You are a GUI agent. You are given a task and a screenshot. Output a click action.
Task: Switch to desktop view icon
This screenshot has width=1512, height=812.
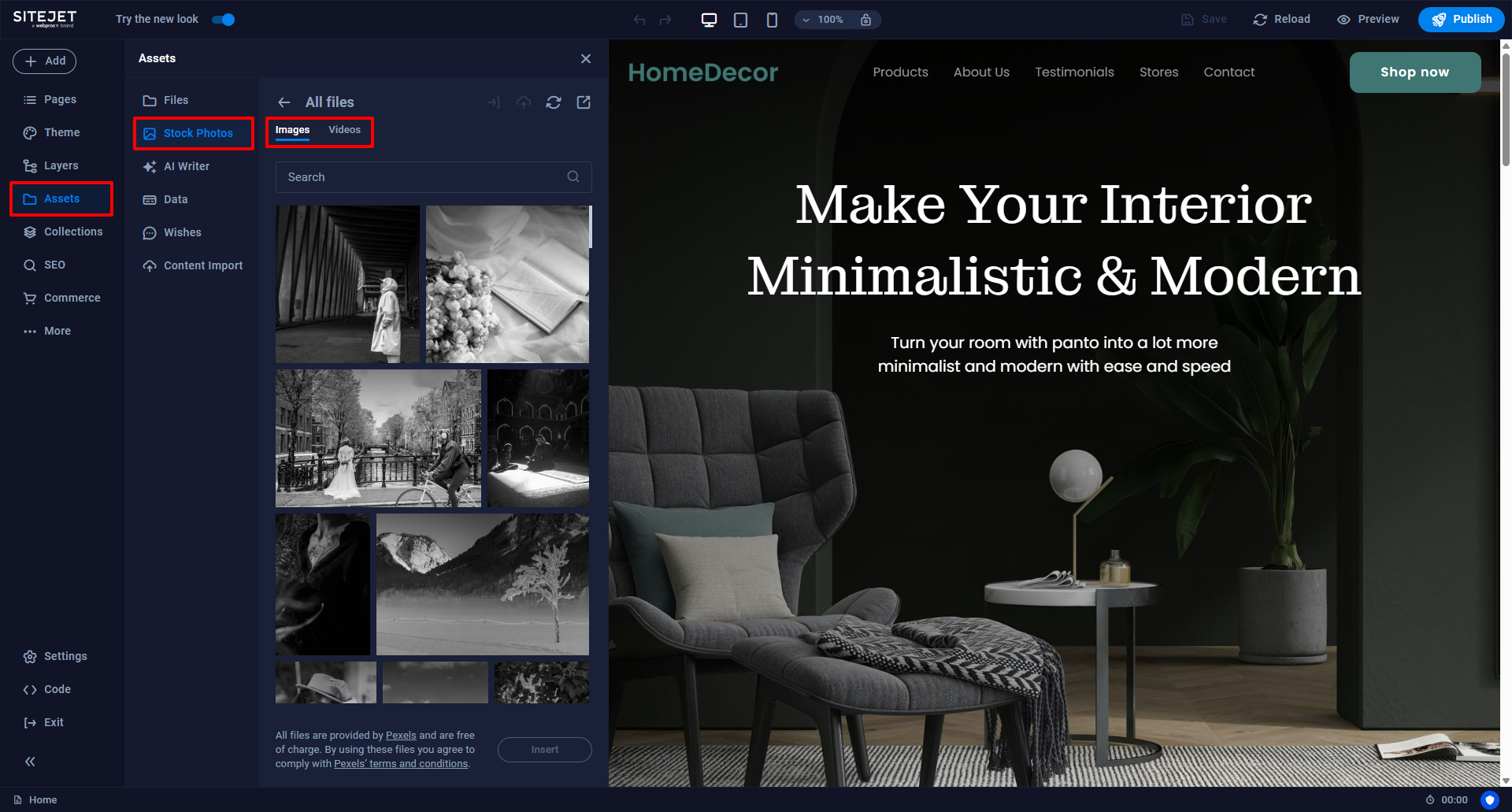(709, 20)
